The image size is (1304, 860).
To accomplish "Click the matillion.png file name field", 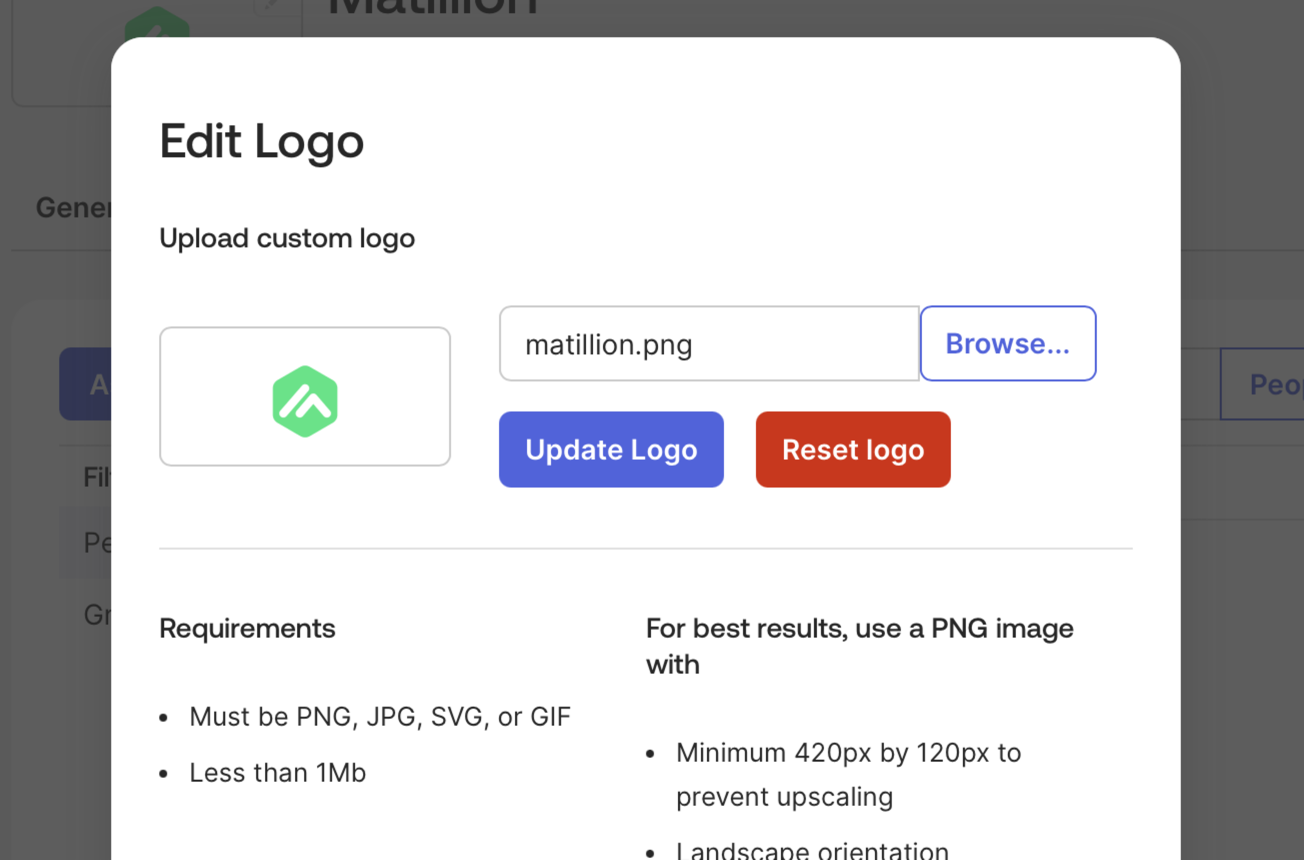I will [x=708, y=344].
